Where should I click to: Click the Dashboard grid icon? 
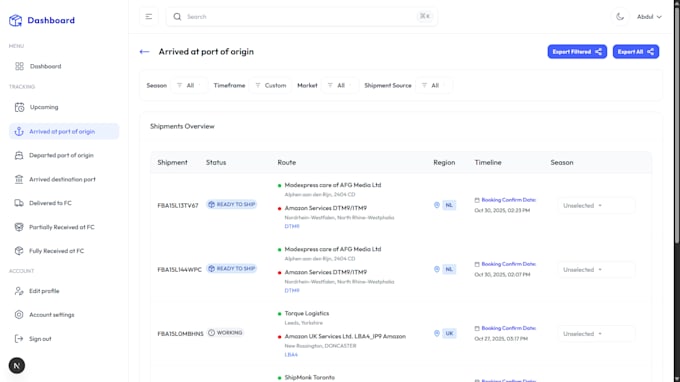(x=19, y=66)
